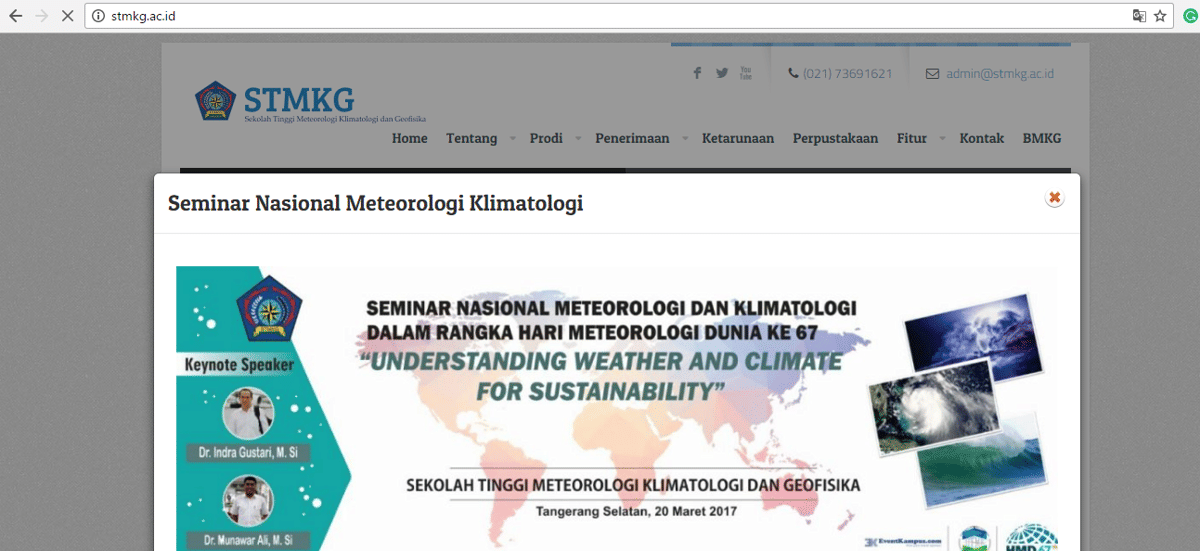Bookmark this page with star icon

click(x=1160, y=16)
